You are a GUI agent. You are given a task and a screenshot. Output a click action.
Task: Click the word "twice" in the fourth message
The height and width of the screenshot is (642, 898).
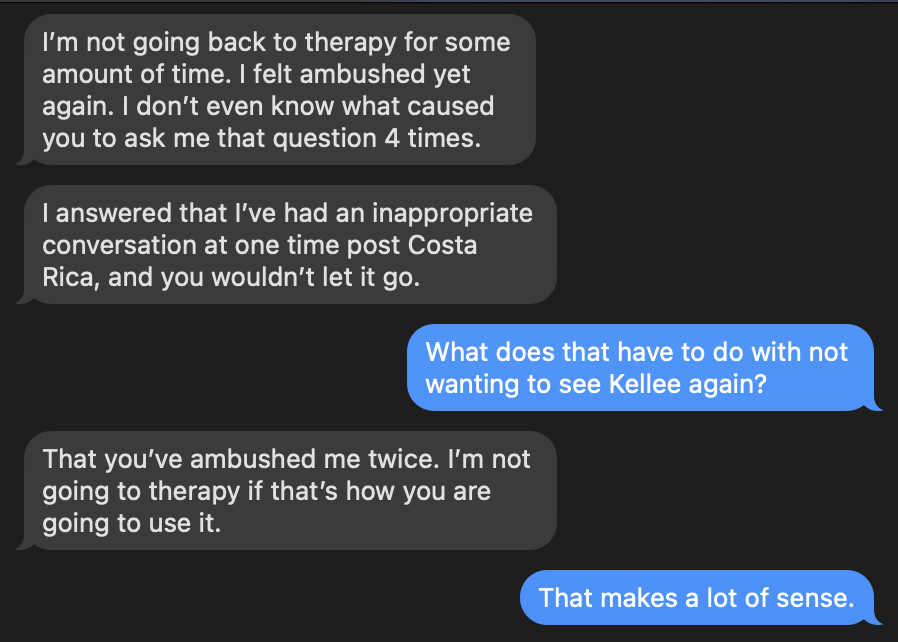click(x=399, y=460)
